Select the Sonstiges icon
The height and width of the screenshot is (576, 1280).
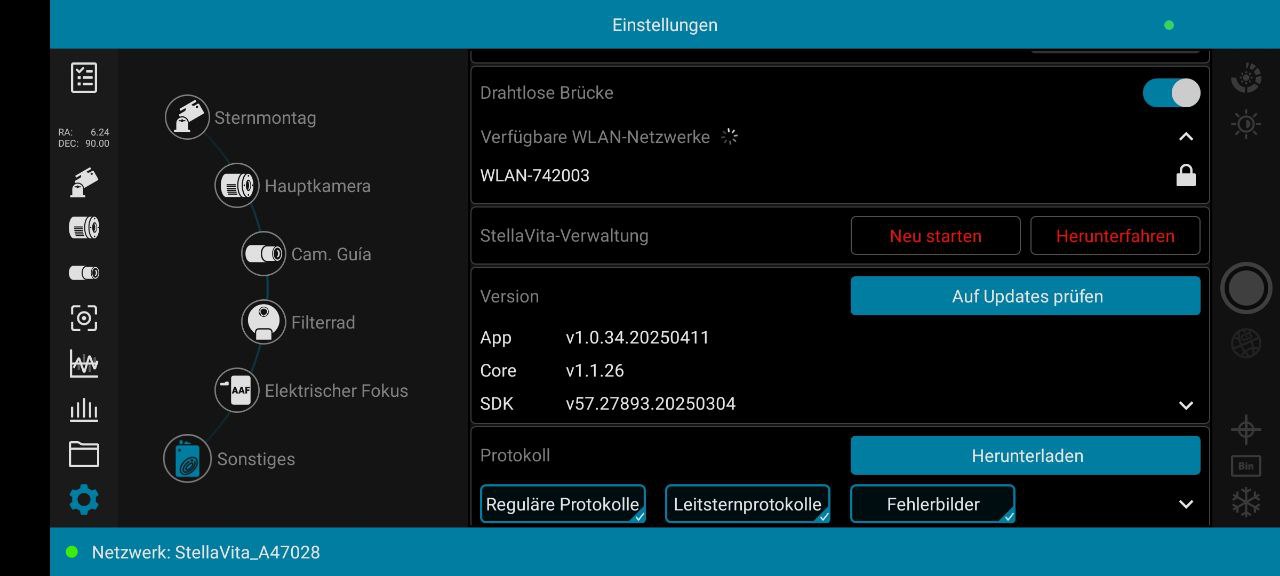[x=187, y=459]
